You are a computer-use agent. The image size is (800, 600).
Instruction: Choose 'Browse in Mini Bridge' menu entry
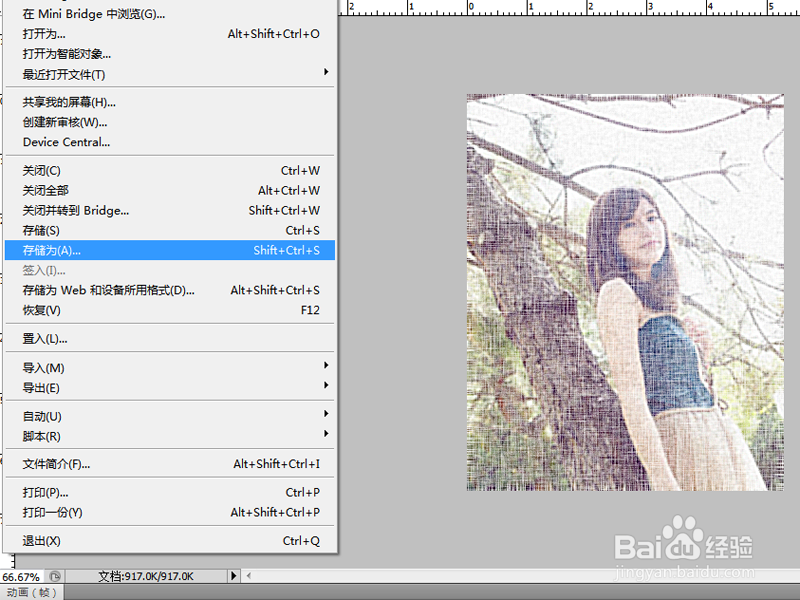169,14
